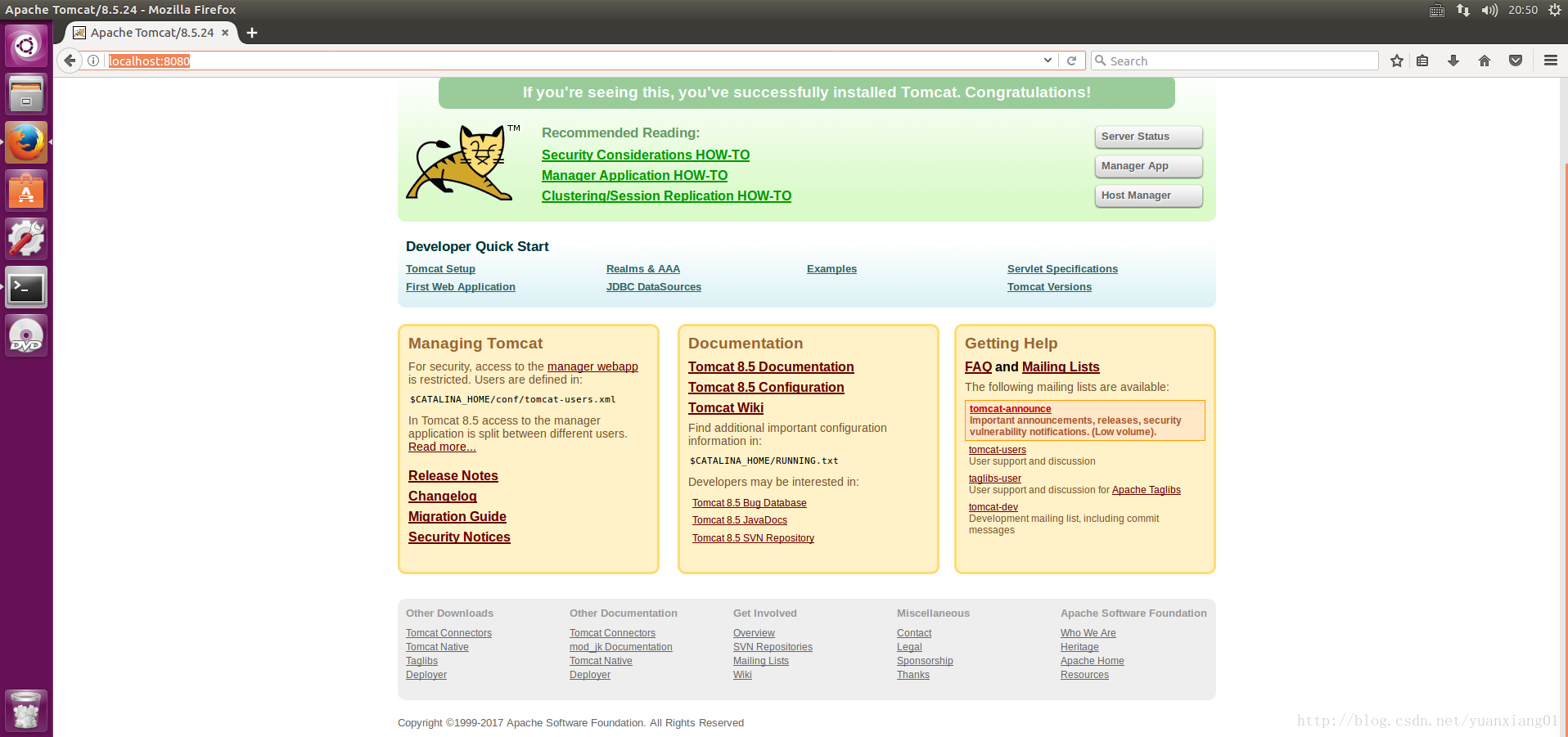Go to the Firefox home page
The image size is (1568, 737).
(1485, 61)
